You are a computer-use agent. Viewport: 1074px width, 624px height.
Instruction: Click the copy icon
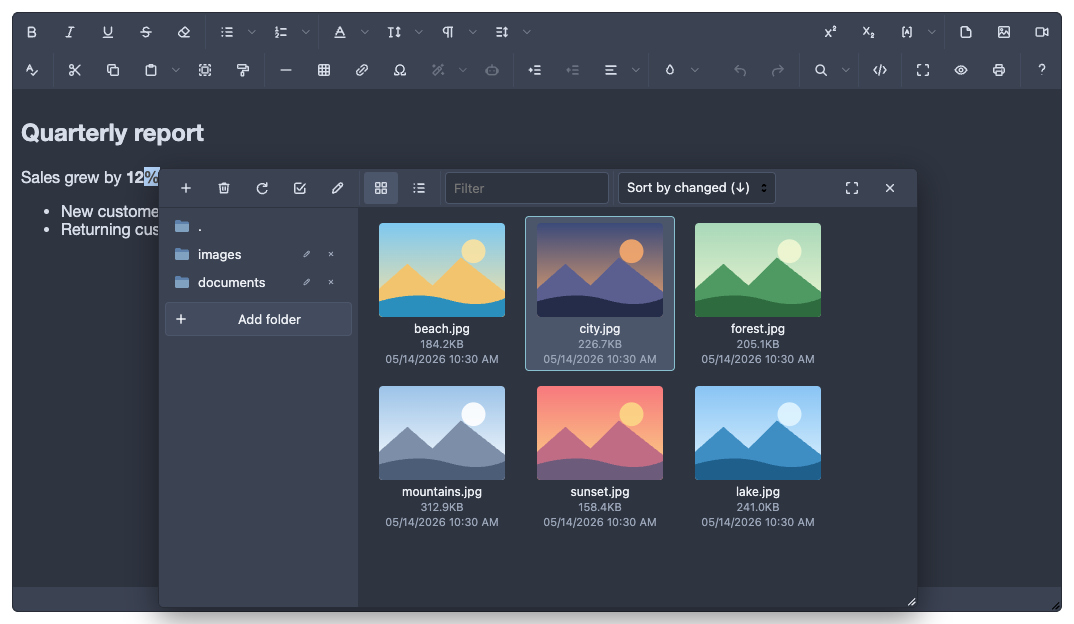point(113,70)
